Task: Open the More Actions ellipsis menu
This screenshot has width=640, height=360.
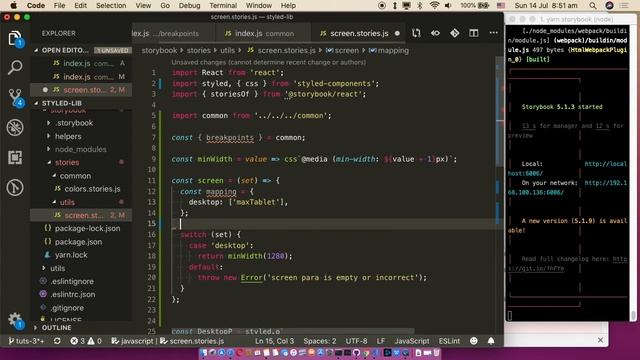Action: (493, 33)
